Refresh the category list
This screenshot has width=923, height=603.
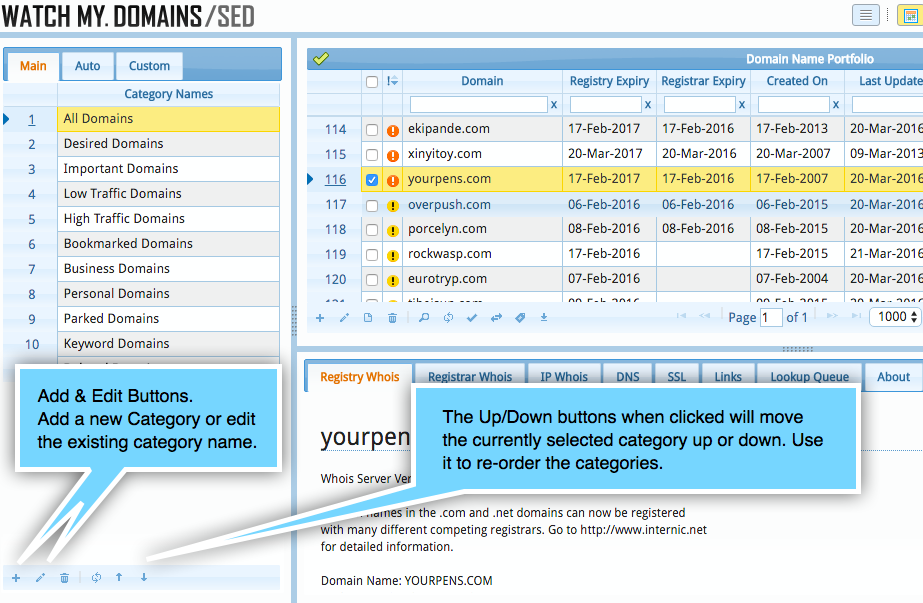click(96, 578)
